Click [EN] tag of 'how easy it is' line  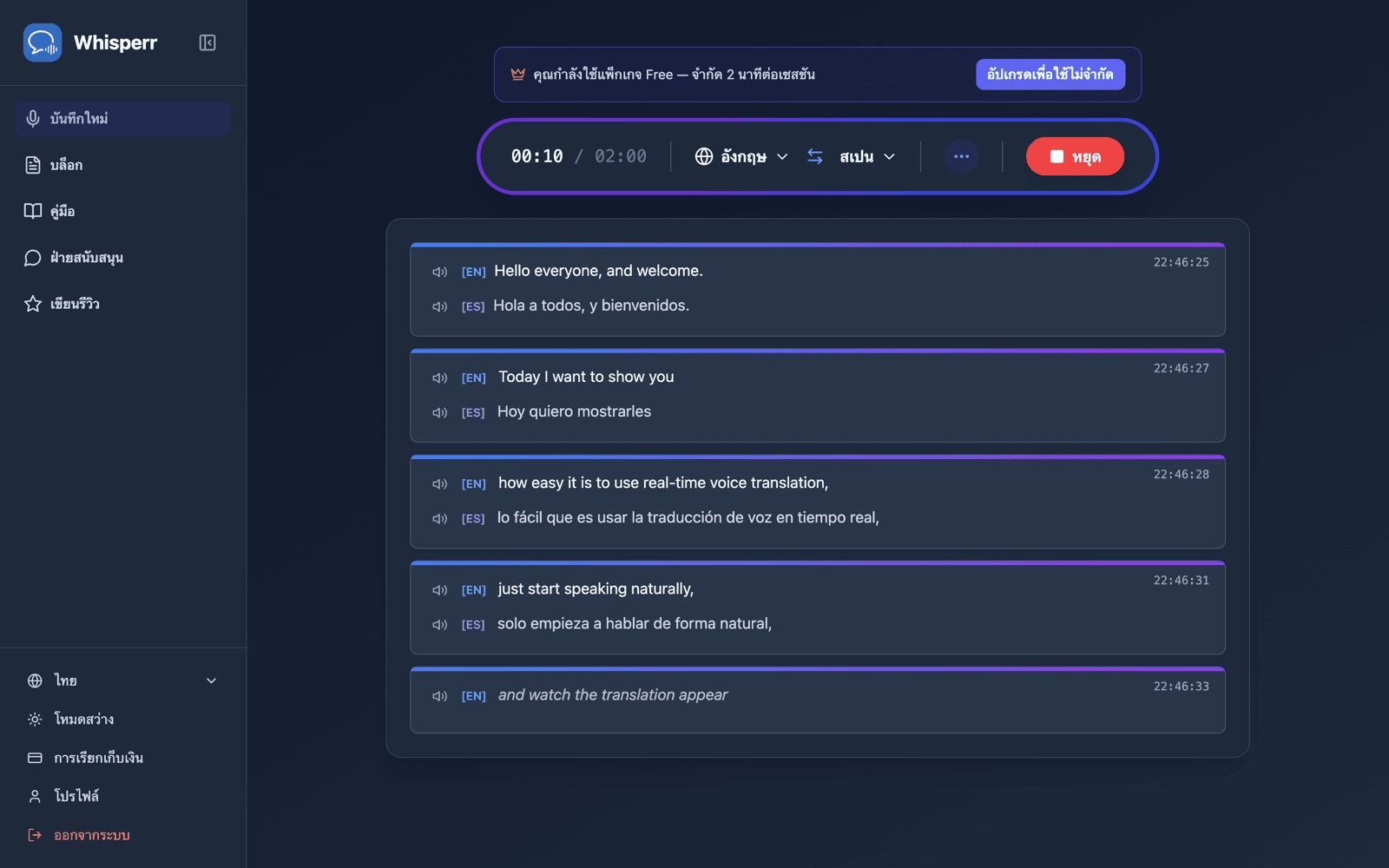pos(473,483)
